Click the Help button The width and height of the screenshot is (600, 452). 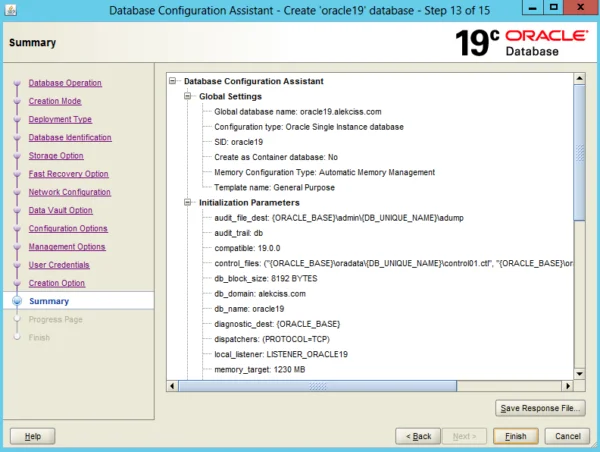[x=33, y=436]
